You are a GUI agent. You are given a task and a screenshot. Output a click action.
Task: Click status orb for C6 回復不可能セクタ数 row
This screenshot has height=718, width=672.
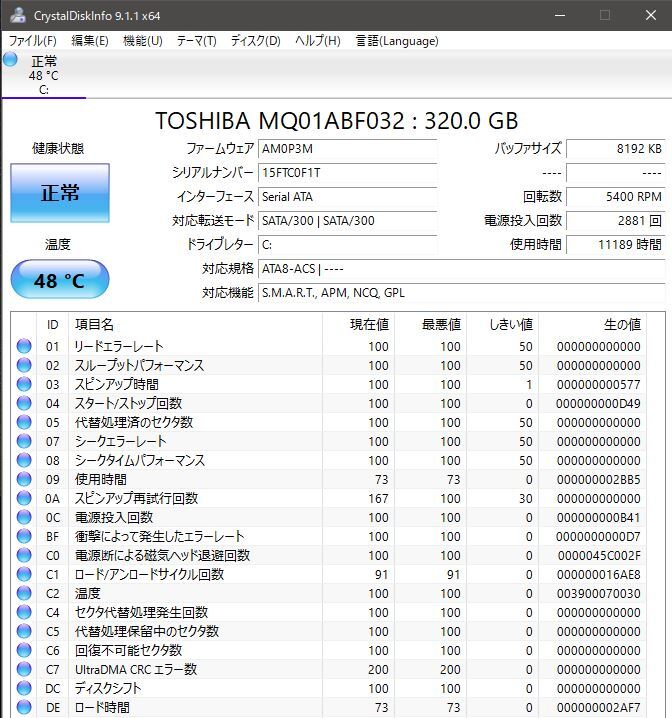click(24, 650)
